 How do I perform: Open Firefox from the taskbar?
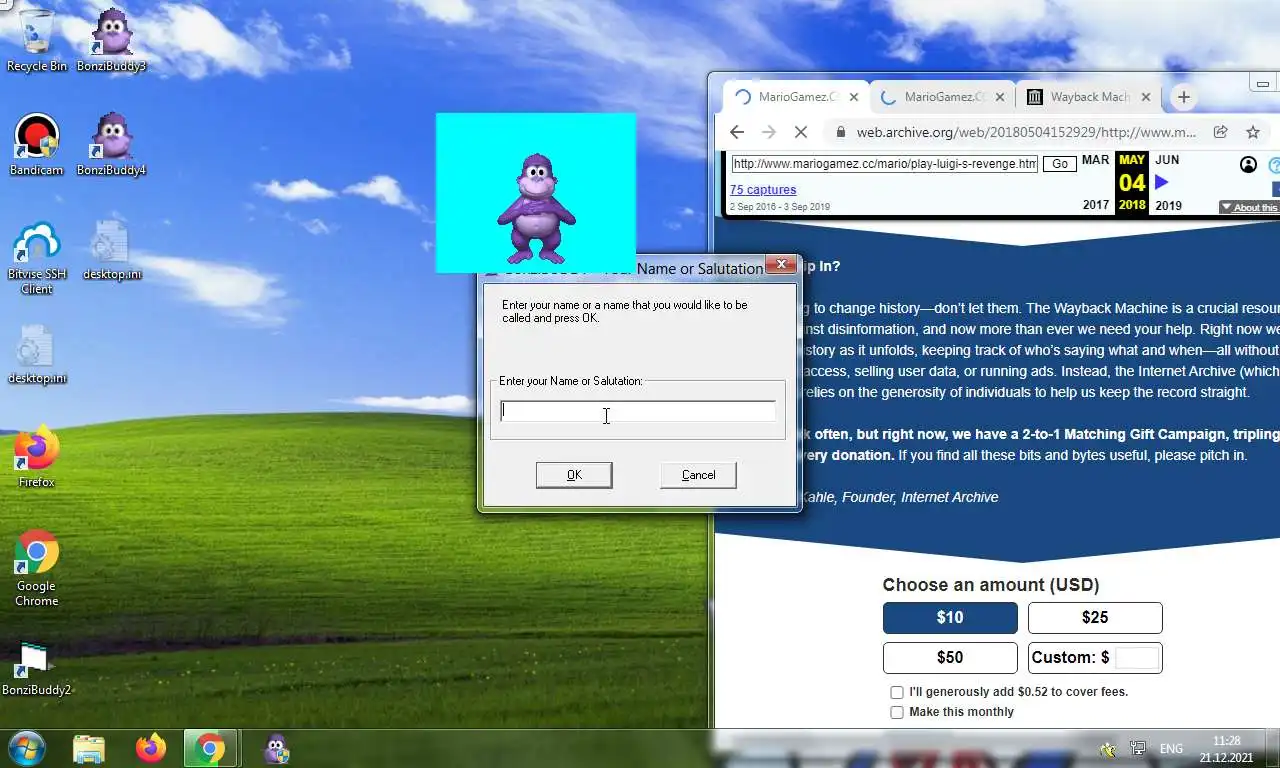pos(150,748)
